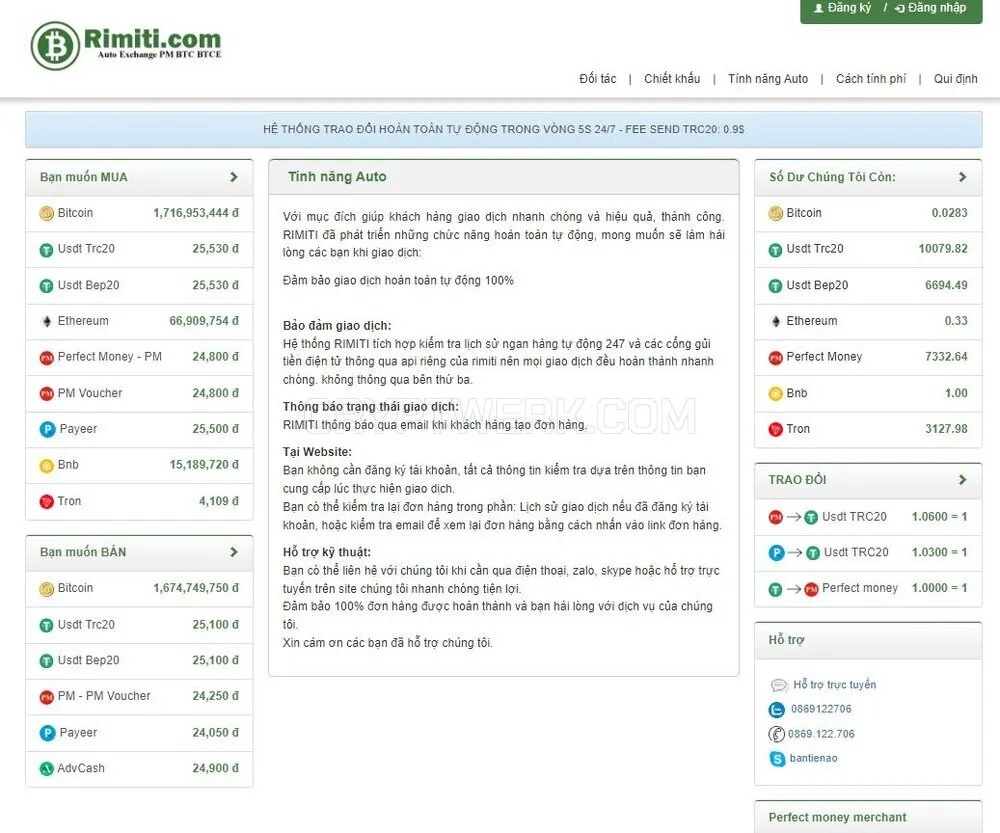The image size is (1000, 833).
Task: Click Perfect Money - PM icon in MUA list
Action: pyautogui.click(x=47, y=357)
